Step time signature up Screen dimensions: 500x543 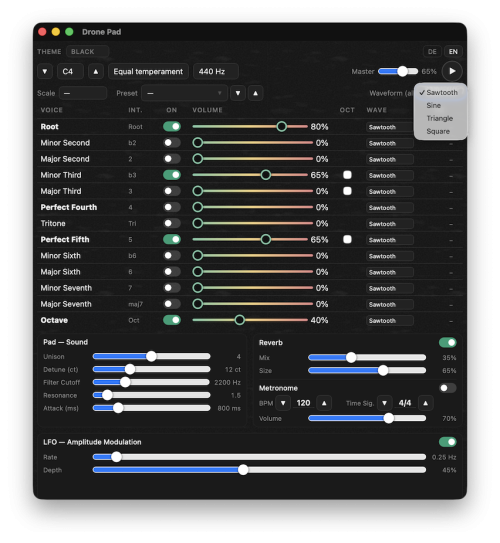(426, 403)
